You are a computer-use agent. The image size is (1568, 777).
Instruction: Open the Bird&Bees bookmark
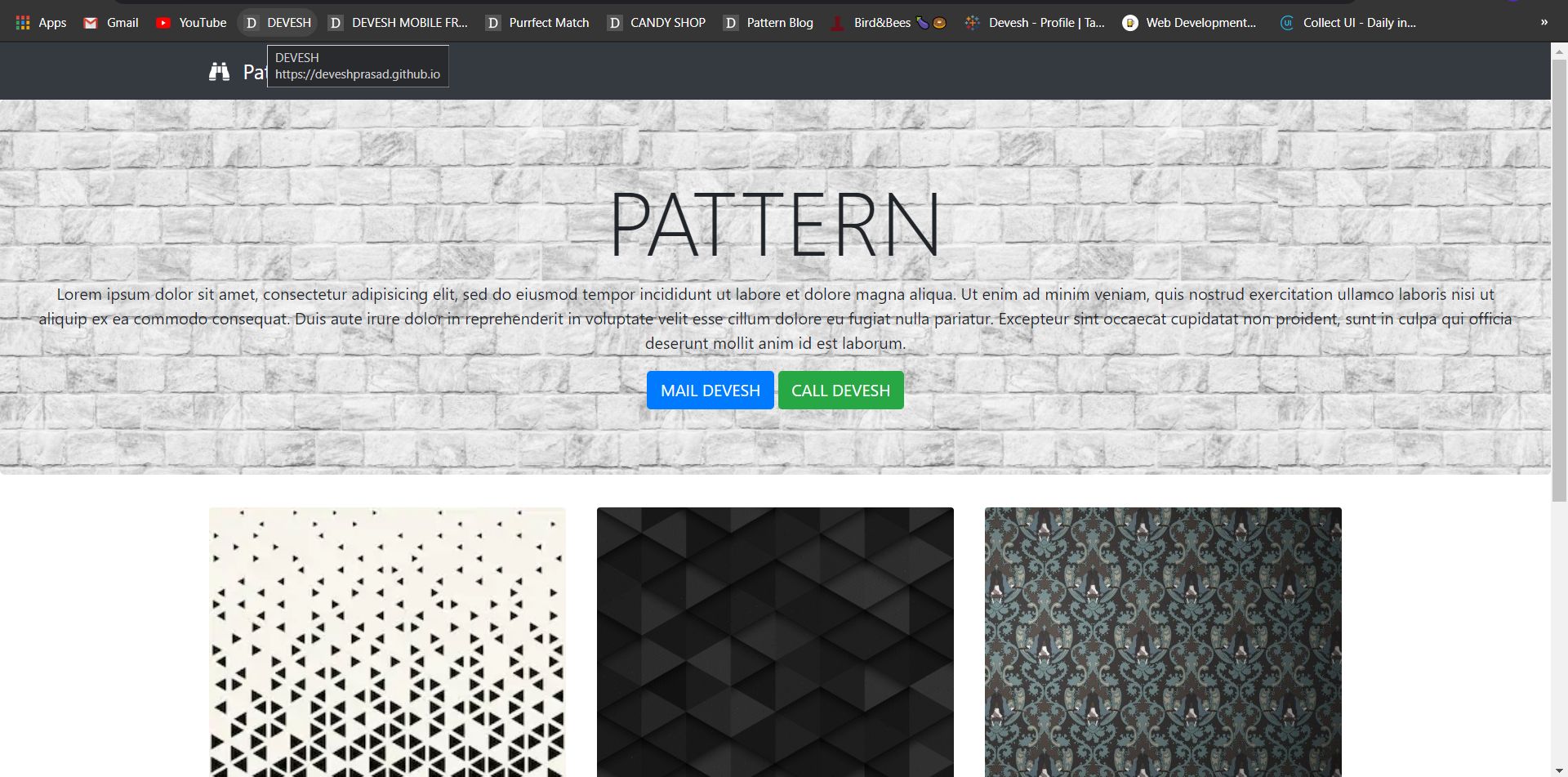coord(889,23)
